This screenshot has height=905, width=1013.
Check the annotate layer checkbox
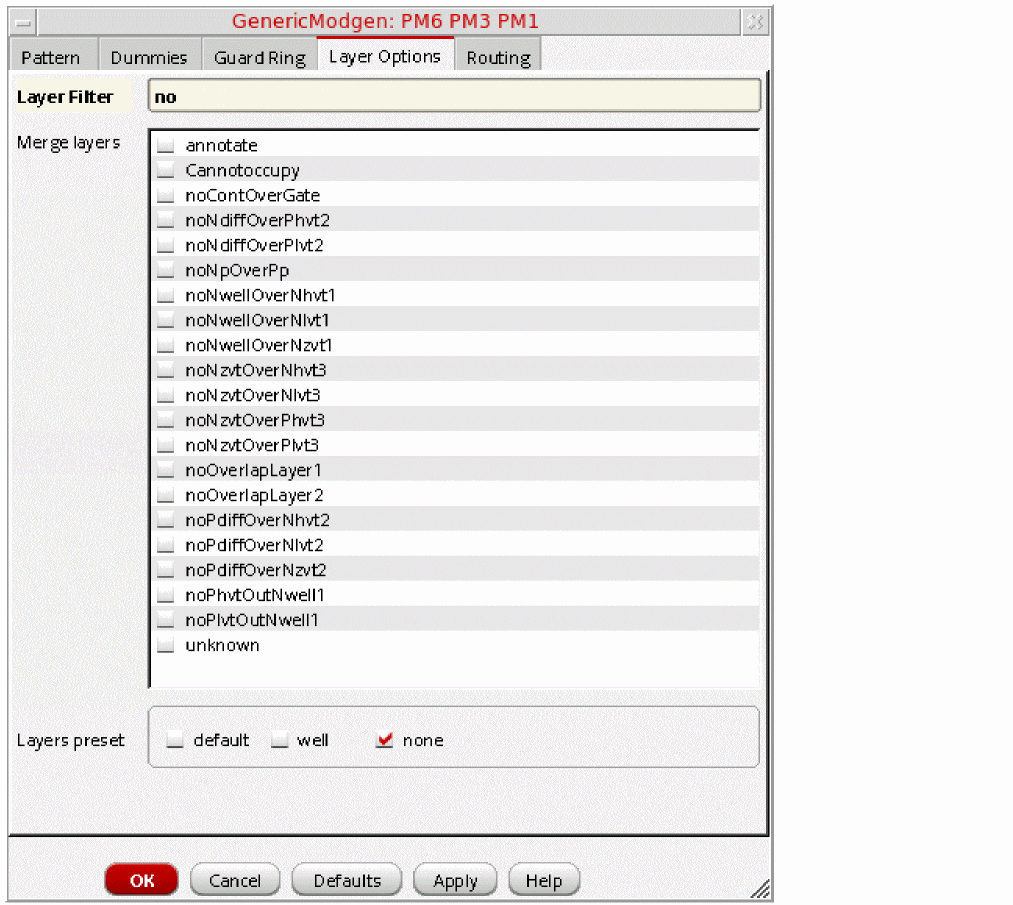[166, 145]
